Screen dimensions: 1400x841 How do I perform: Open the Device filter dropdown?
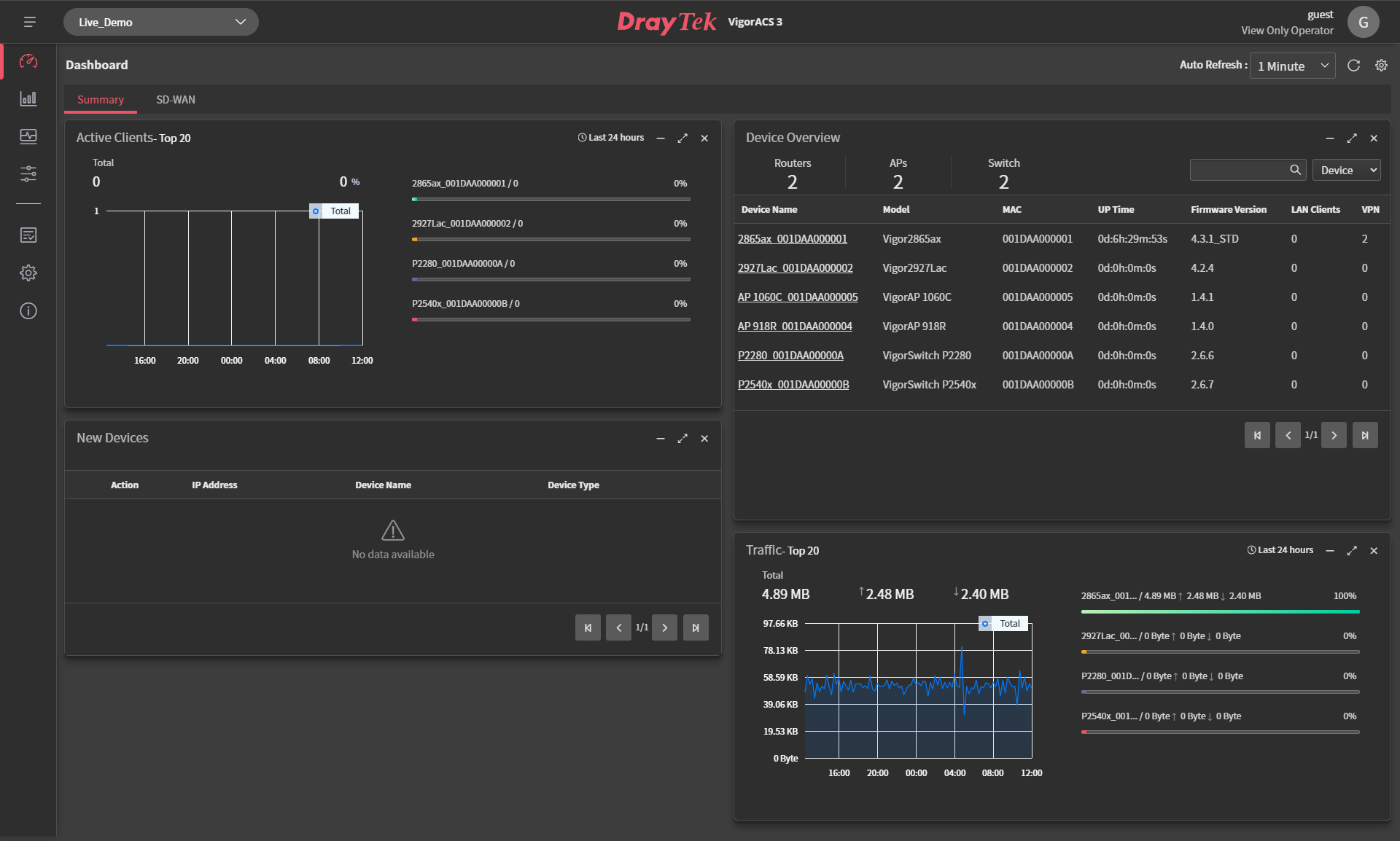coord(1347,170)
